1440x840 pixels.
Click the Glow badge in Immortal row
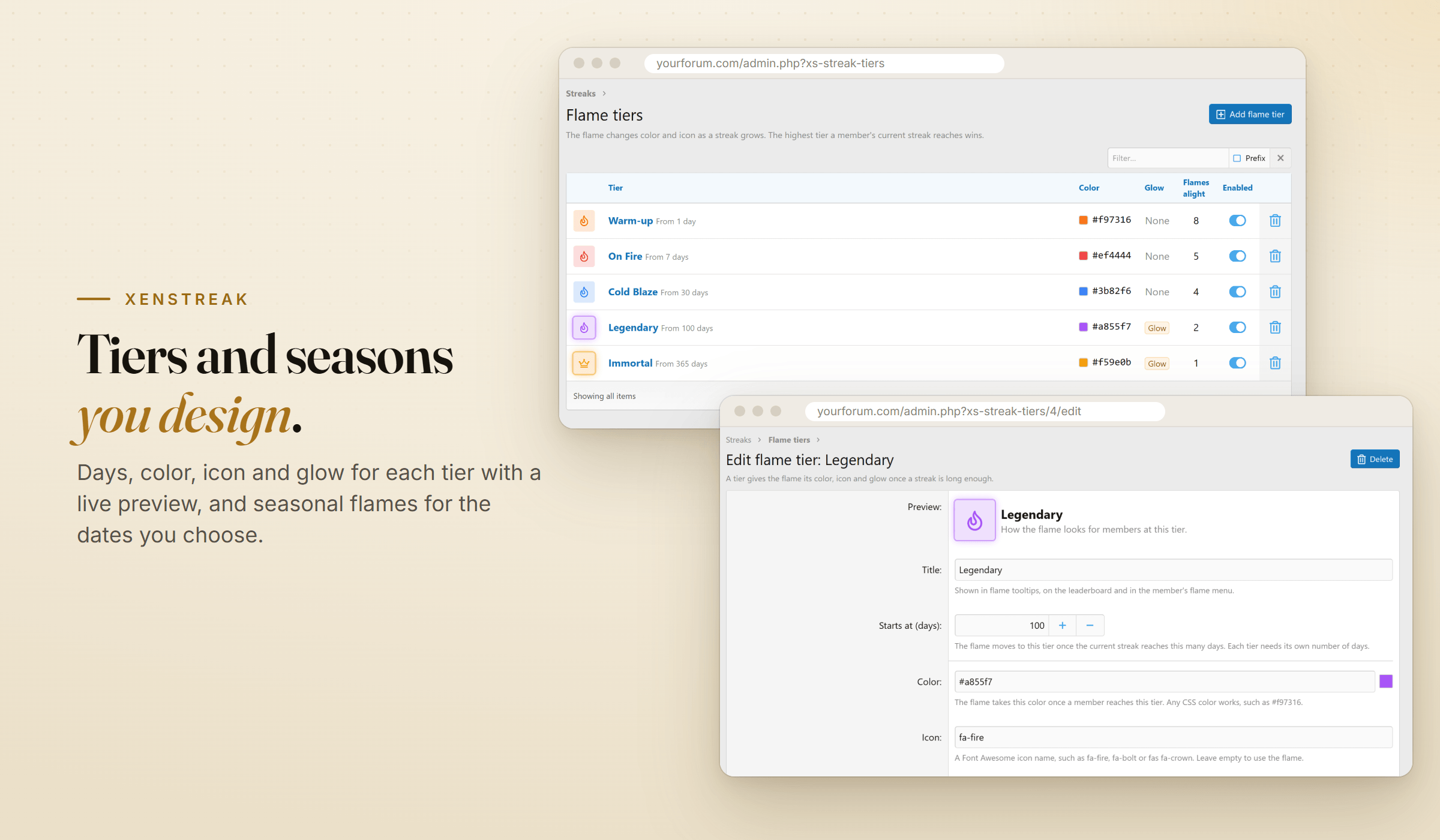(x=1157, y=364)
